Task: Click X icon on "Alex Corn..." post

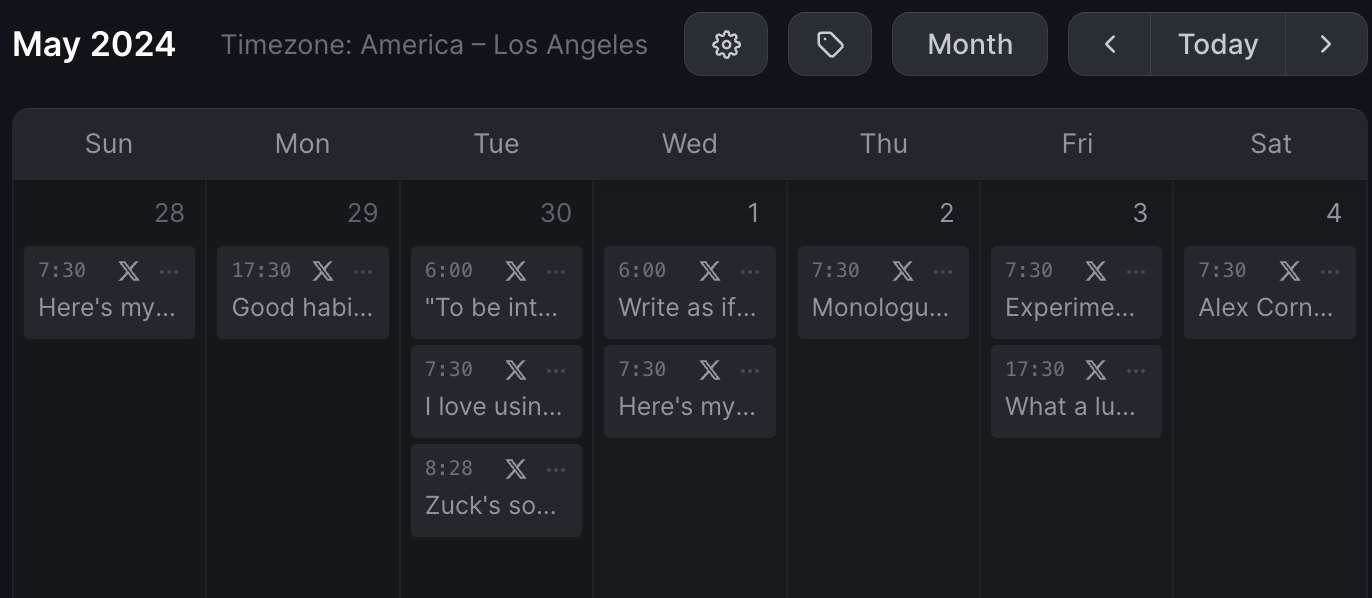Action: (1290, 270)
